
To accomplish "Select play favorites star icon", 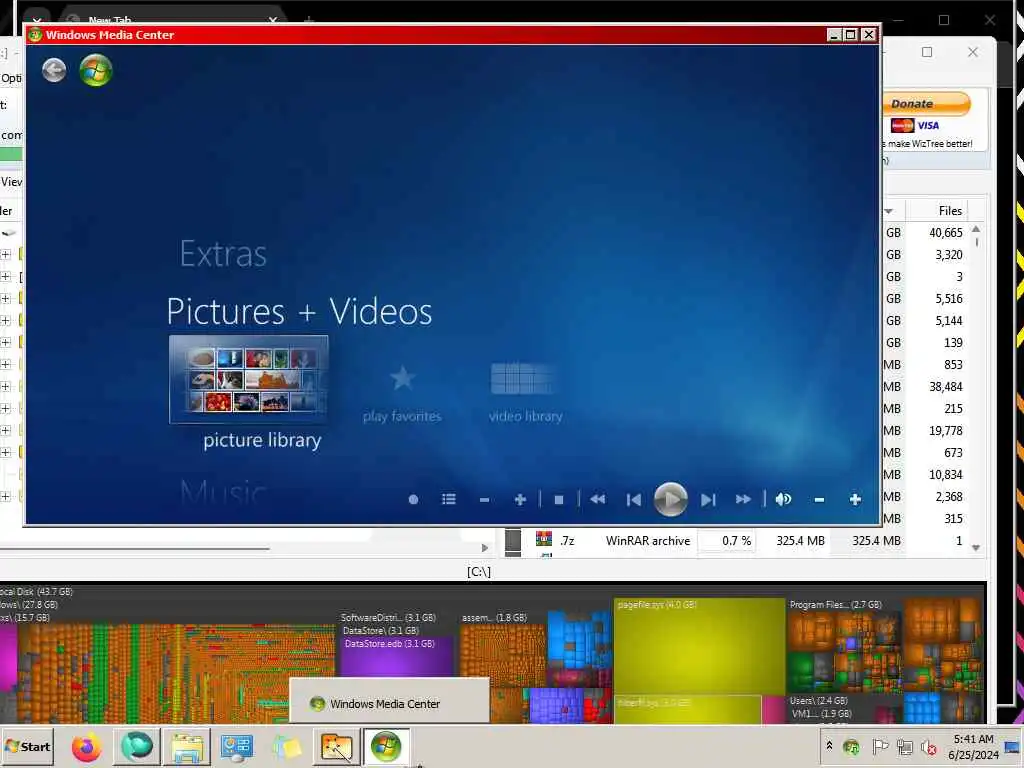I will (x=402, y=378).
